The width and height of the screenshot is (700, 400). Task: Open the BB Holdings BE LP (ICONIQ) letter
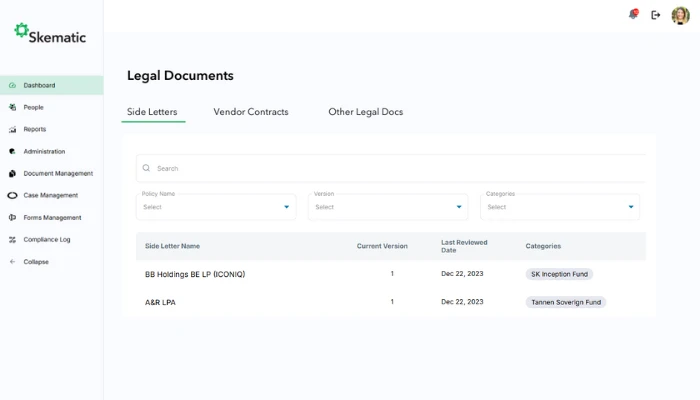tap(195, 274)
